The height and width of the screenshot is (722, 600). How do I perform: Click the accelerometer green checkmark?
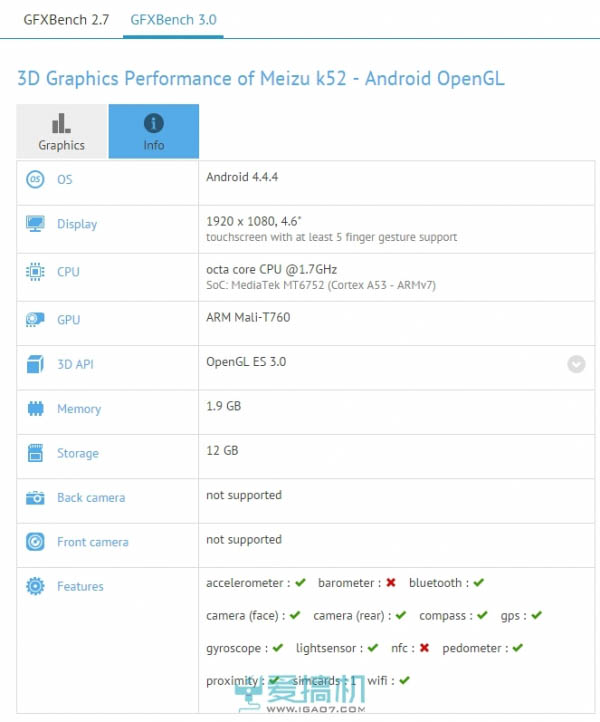299,583
